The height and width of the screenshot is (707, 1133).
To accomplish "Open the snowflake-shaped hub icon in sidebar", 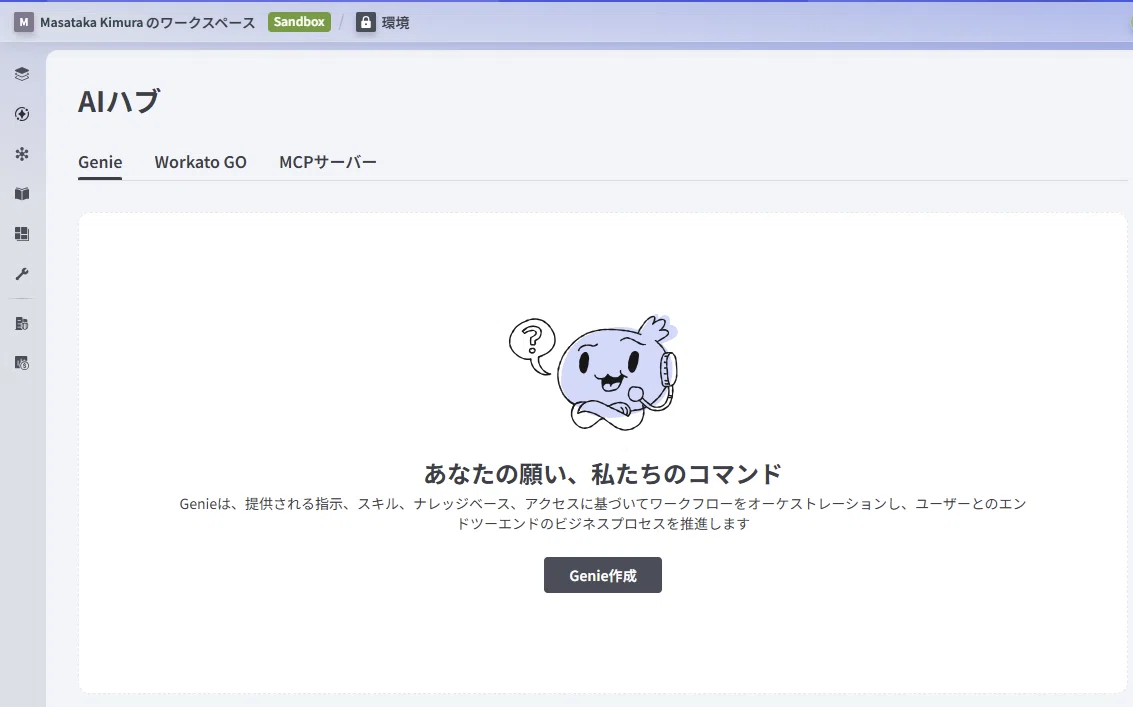I will click(22, 154).
